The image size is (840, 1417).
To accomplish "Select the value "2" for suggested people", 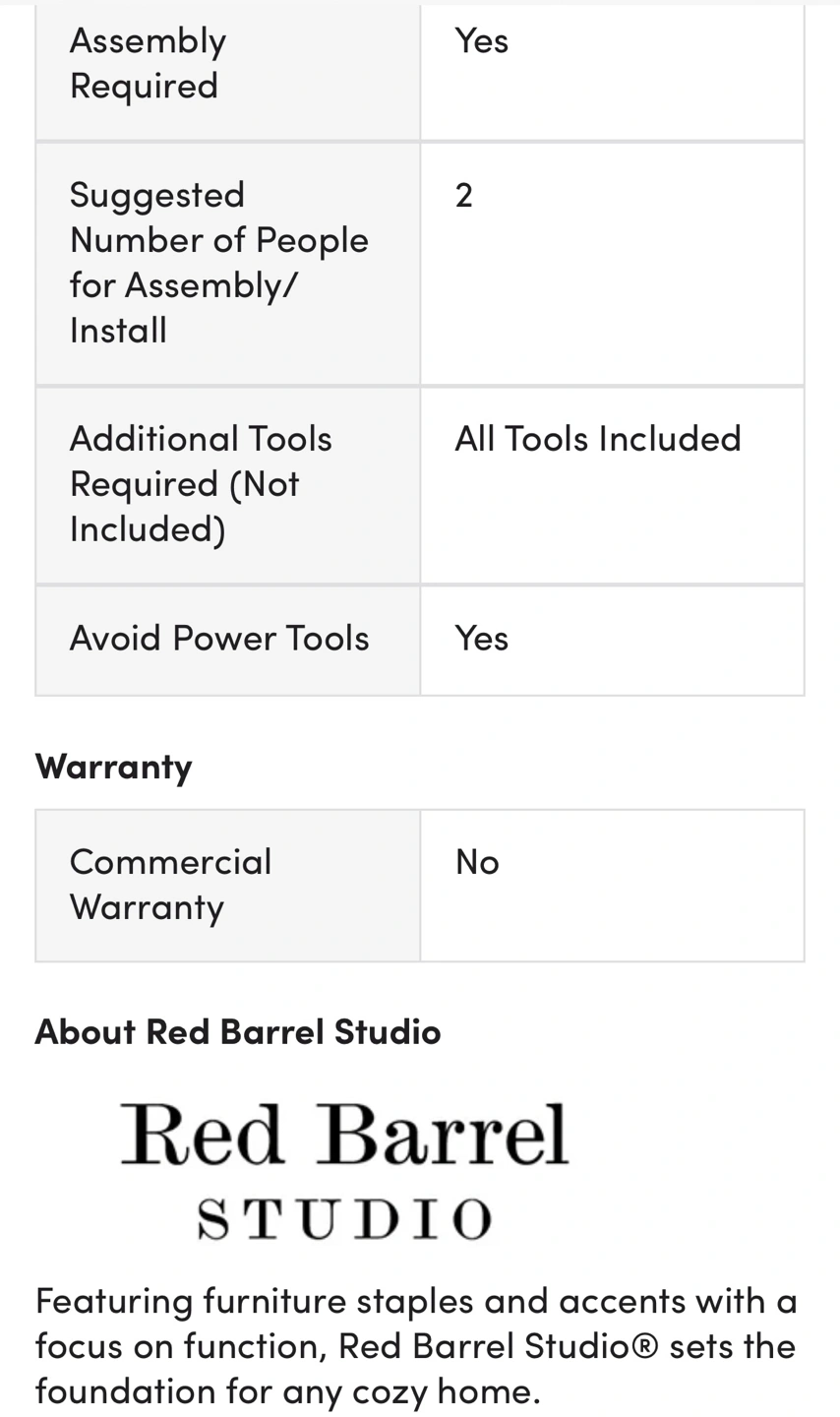I will pyautogui.click(x=464, y=195).
